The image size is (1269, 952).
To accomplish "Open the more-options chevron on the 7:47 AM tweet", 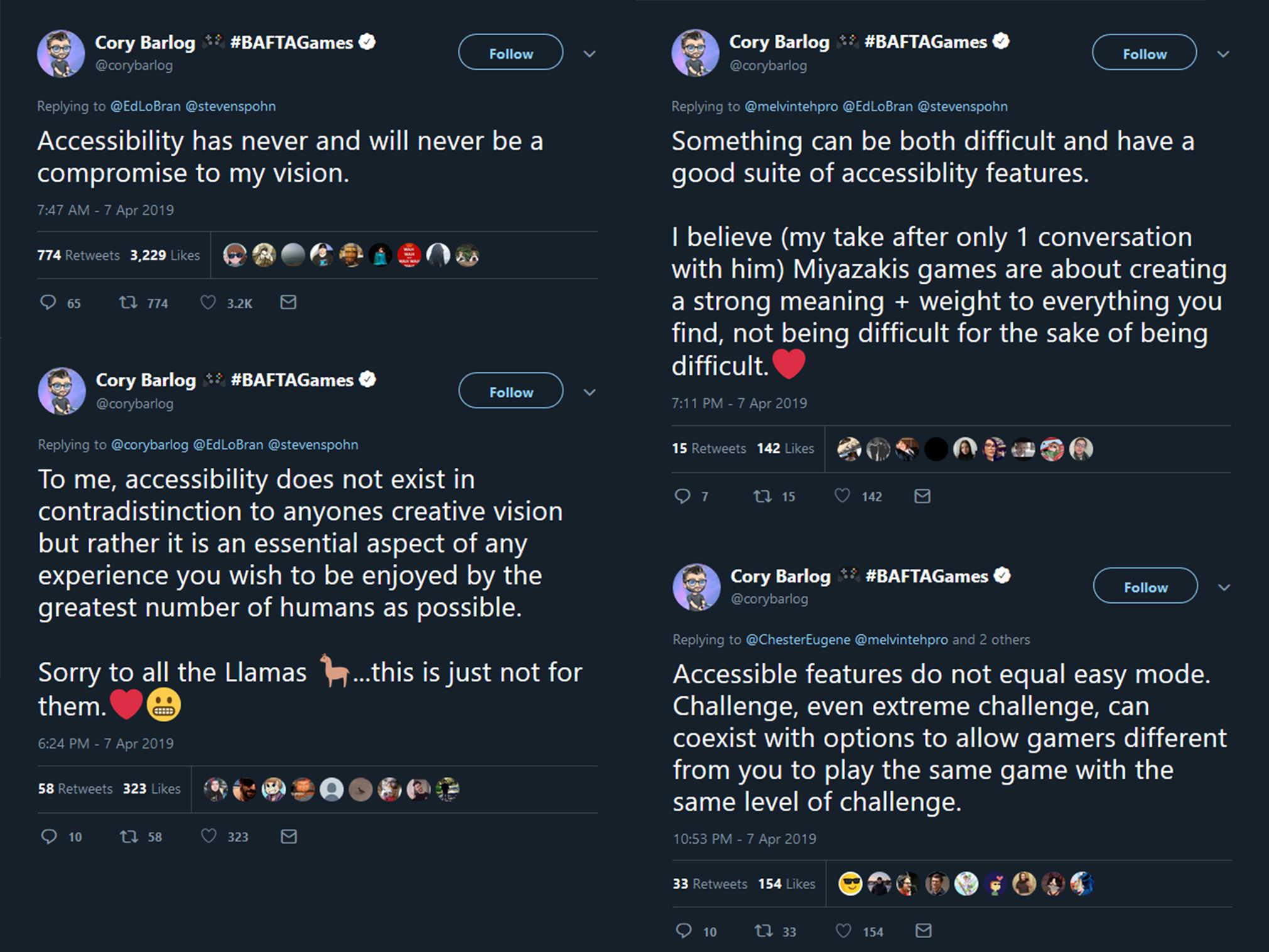I will click(590, 54).
